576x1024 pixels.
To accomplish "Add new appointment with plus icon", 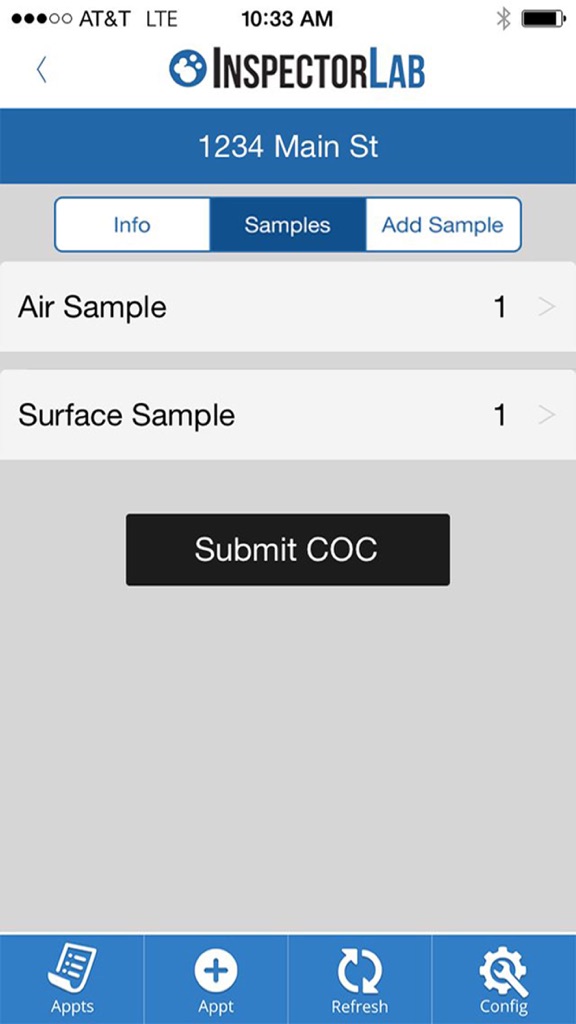I will (x=216, y=970).
